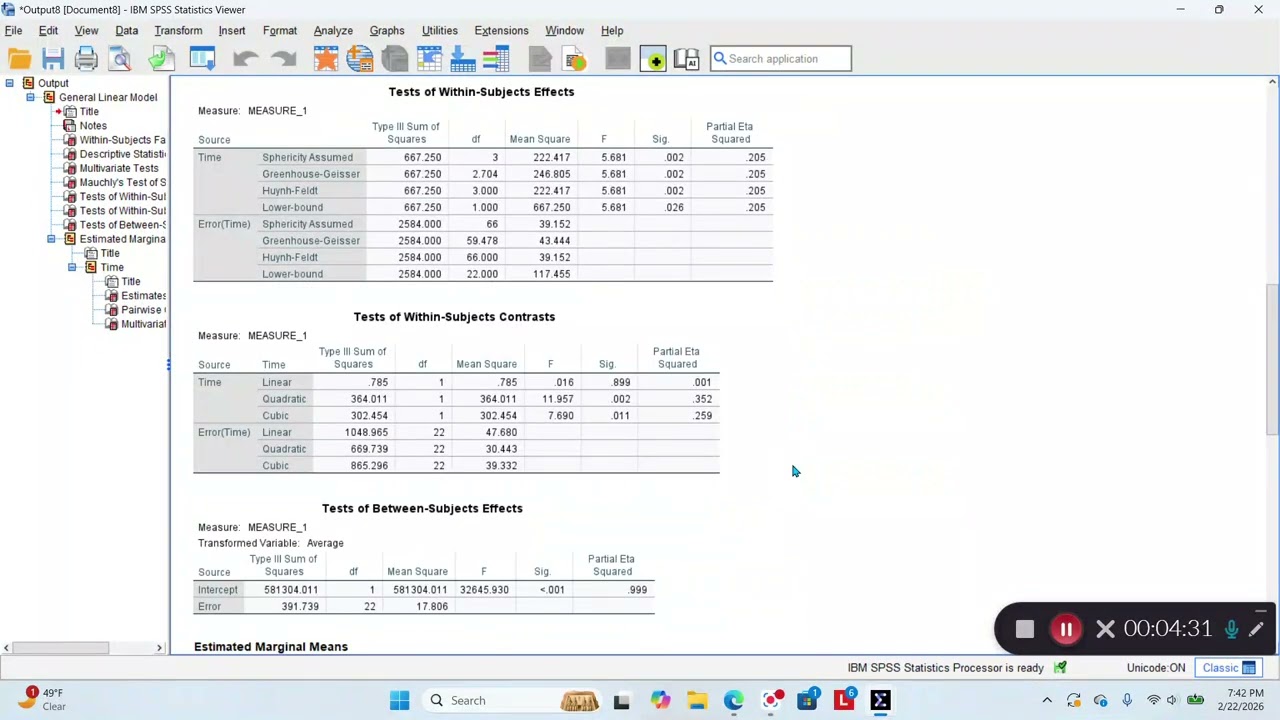
Task: Open the Windows Start menu
Action: (x=399, y=701)
